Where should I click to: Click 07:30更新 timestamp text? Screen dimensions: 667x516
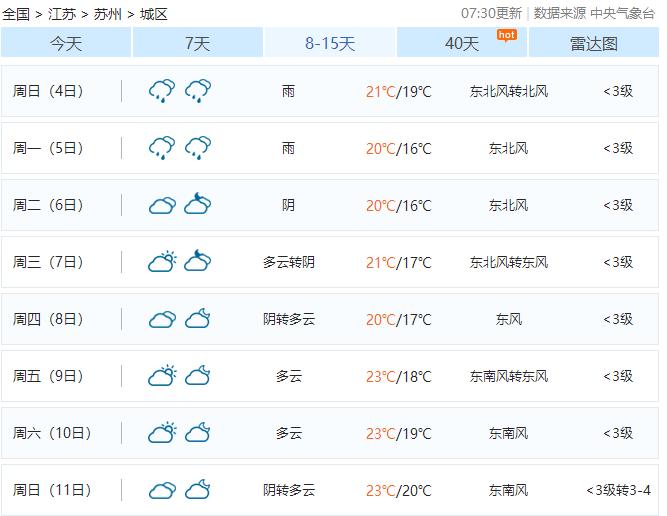[x=491, y=13]
